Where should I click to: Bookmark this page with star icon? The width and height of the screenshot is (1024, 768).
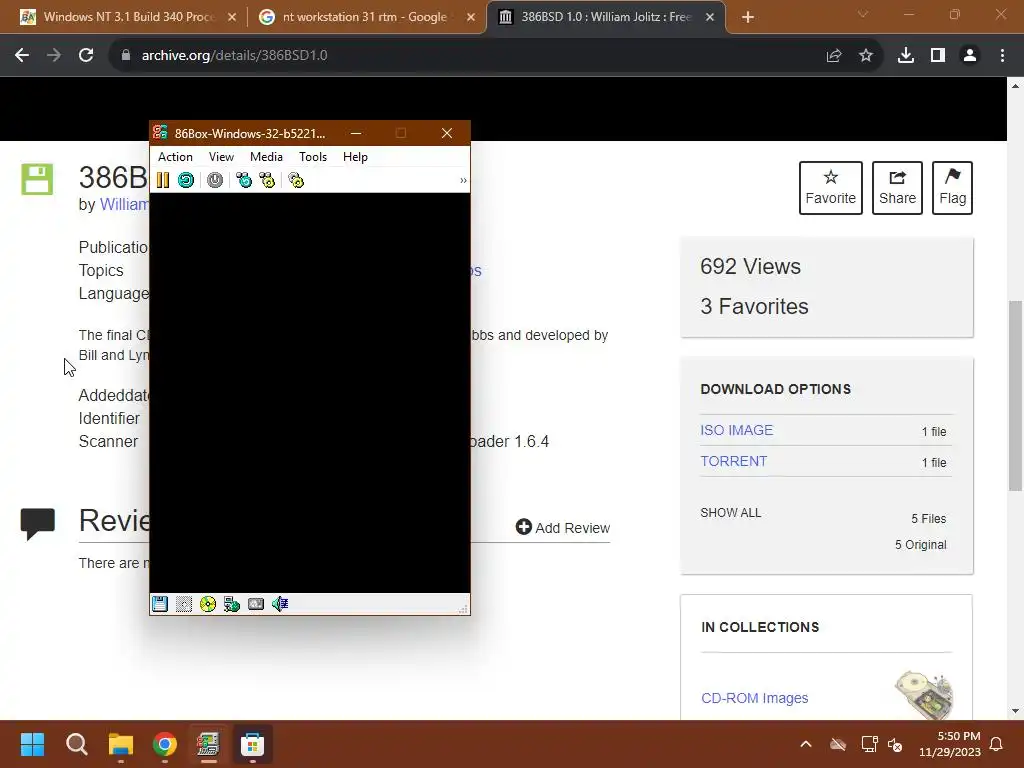pyautogui.click(x=866, y=56)
